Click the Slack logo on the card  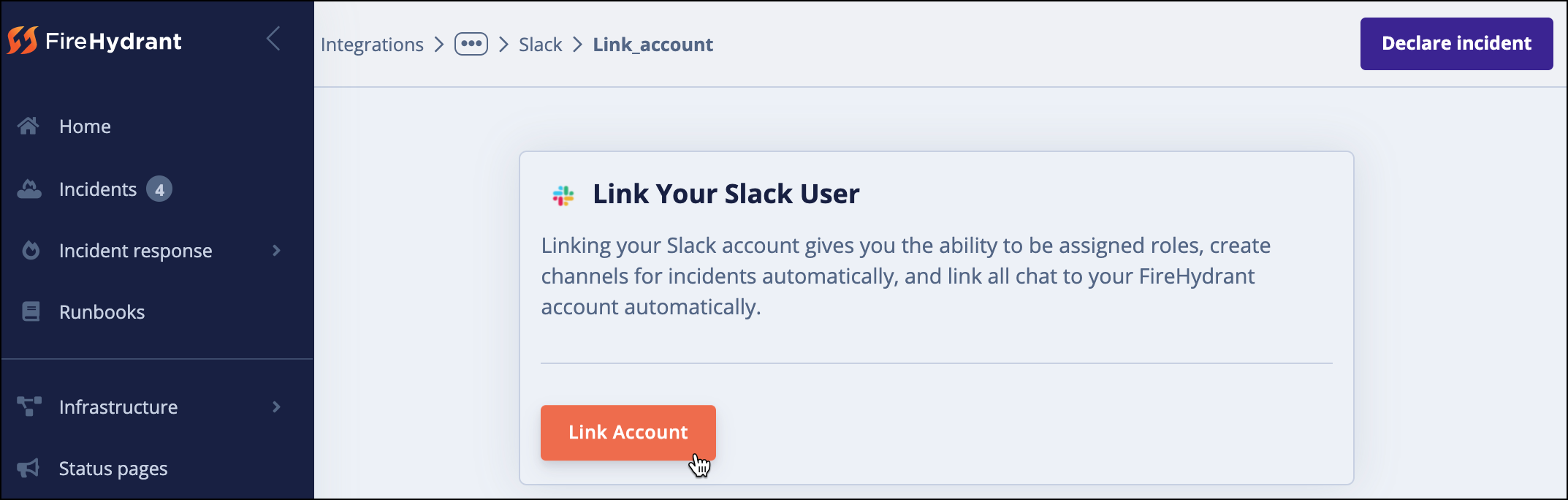pyautogui.click(x=563, y=194)
